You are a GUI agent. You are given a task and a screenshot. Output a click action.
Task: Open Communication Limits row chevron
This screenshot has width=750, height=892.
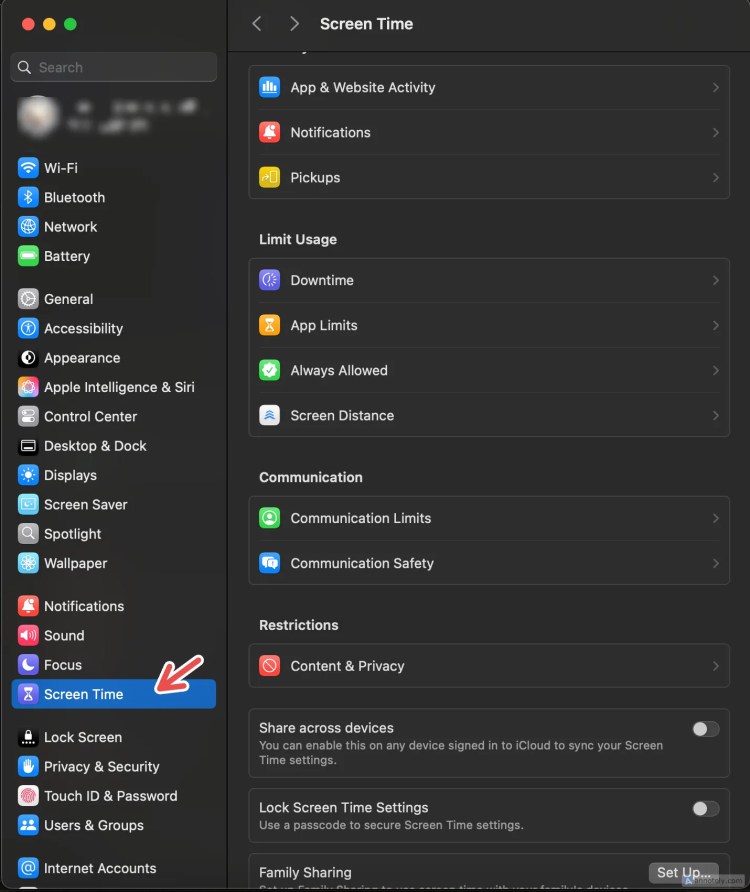click(x=715, y=518)
